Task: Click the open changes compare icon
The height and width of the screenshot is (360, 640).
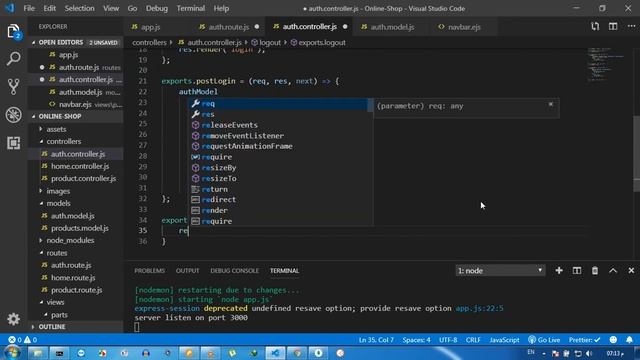Action: click(x=595, y=27)
